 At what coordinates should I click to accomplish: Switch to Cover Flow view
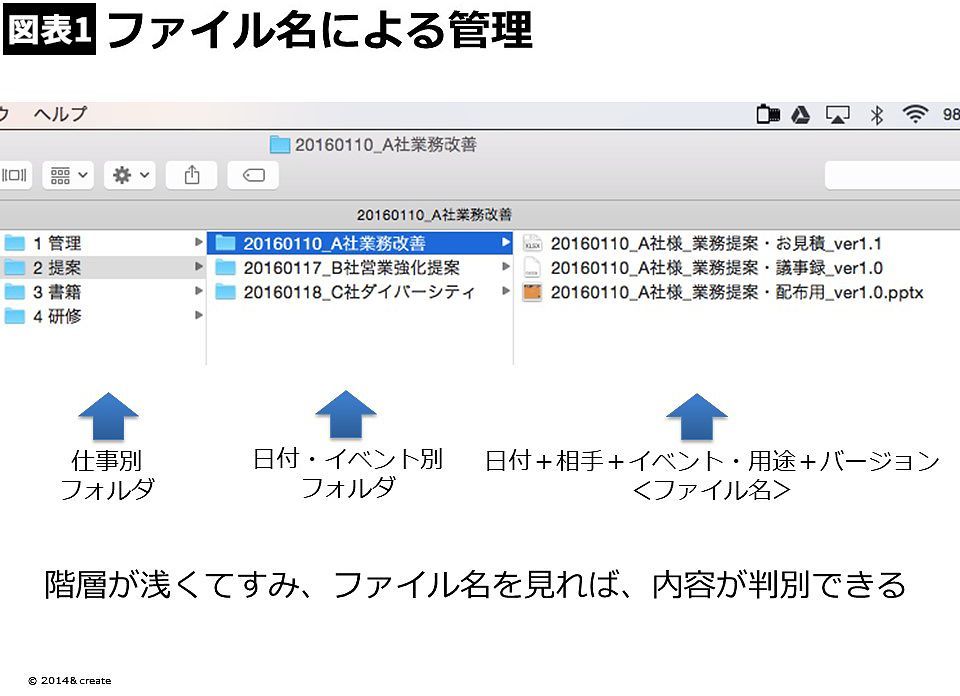tap(15, 175)
